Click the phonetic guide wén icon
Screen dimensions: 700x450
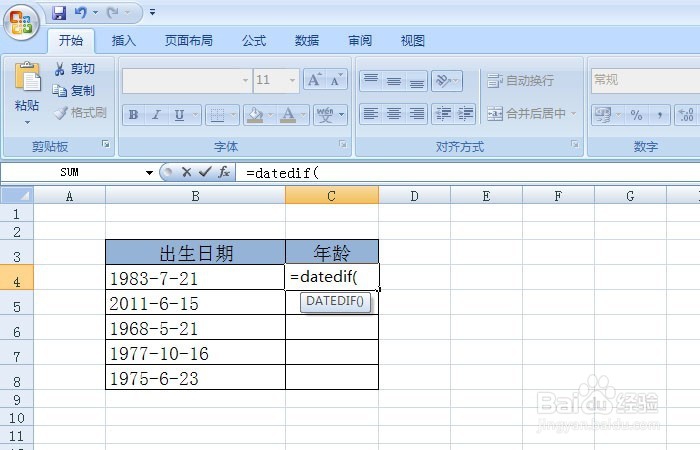coord(325,115)
